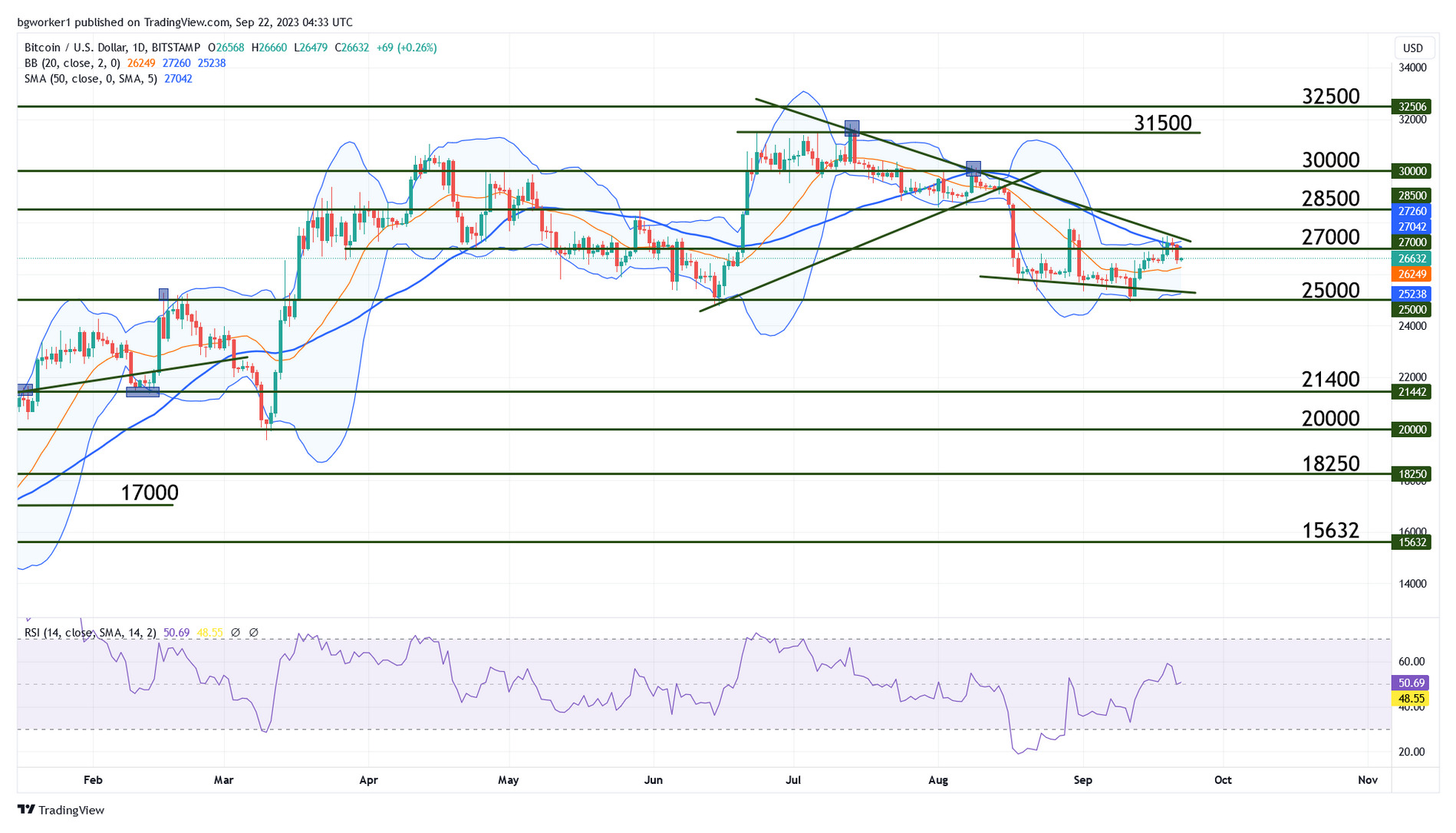Select the wide blue rectangle on the 21400 line

coord(143,392)
